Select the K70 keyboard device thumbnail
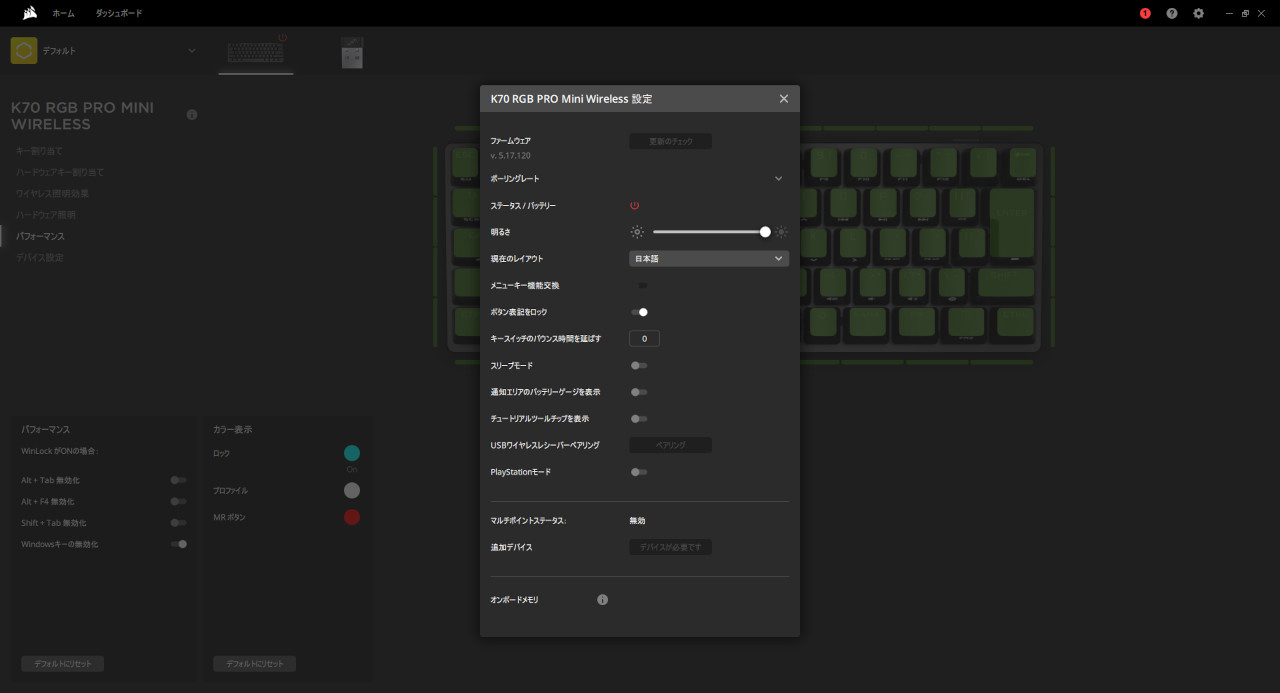1280x693 pixels. (x=256, y=52)
